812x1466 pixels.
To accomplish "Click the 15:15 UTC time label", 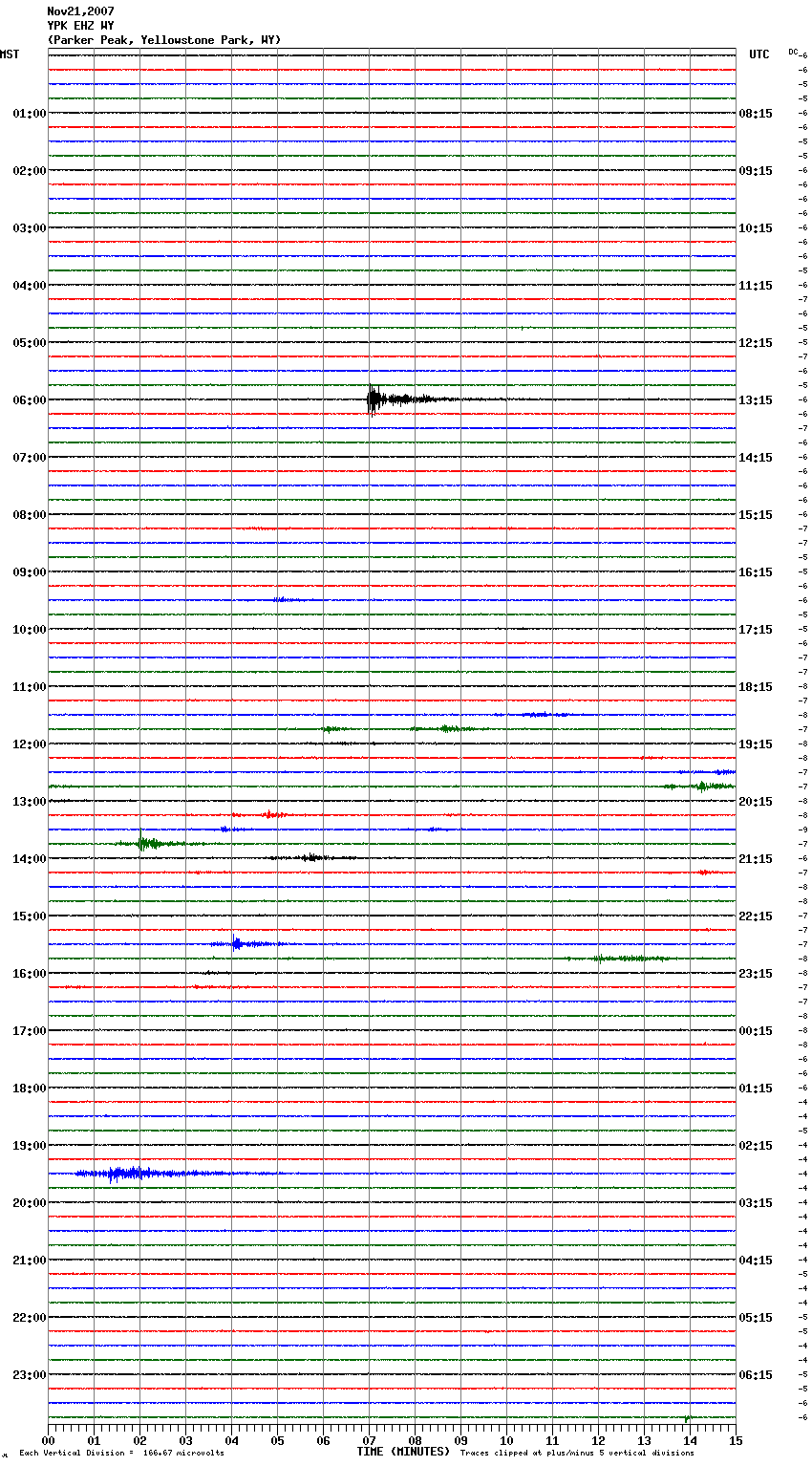I will (756, 515).
